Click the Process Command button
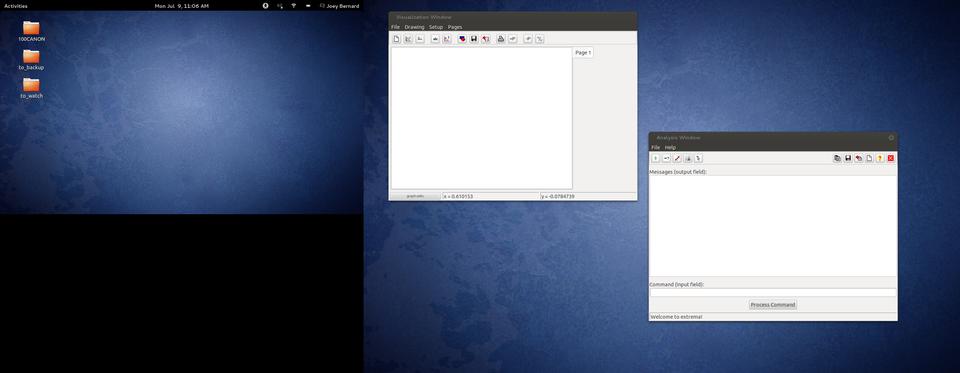The height and width of the screenshot is (373, 960). [773, 304]
